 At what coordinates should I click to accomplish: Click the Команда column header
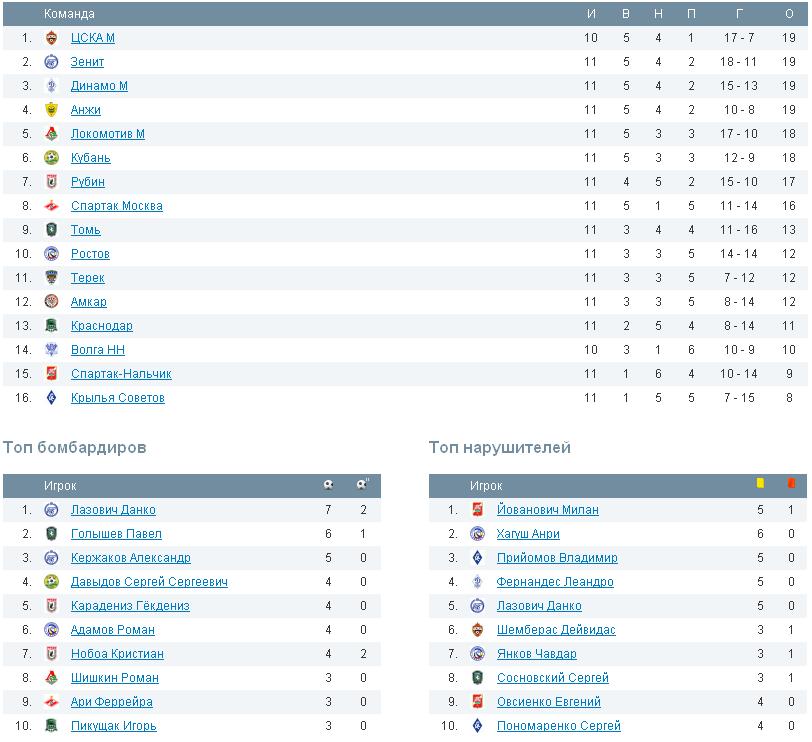(x=69, y=14)
